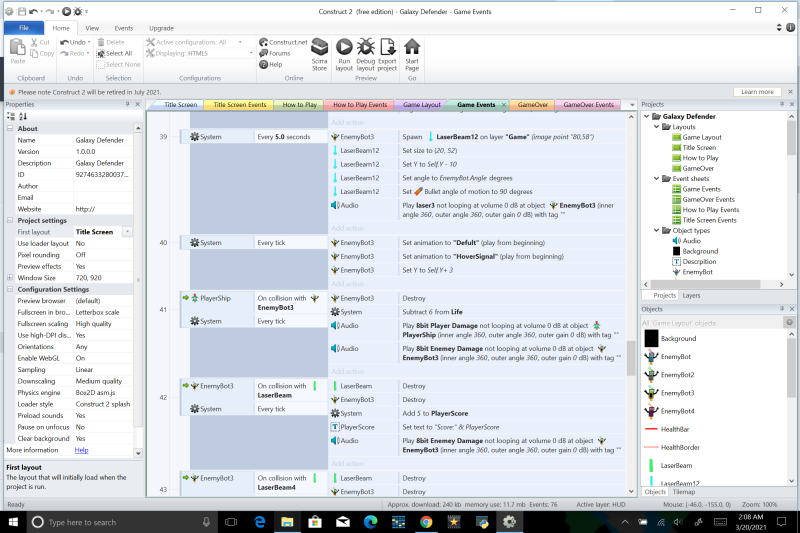Collapse the Layouts folder in Projects
The height and width of the screenshot is (533, 800).
tap(657, 126)
